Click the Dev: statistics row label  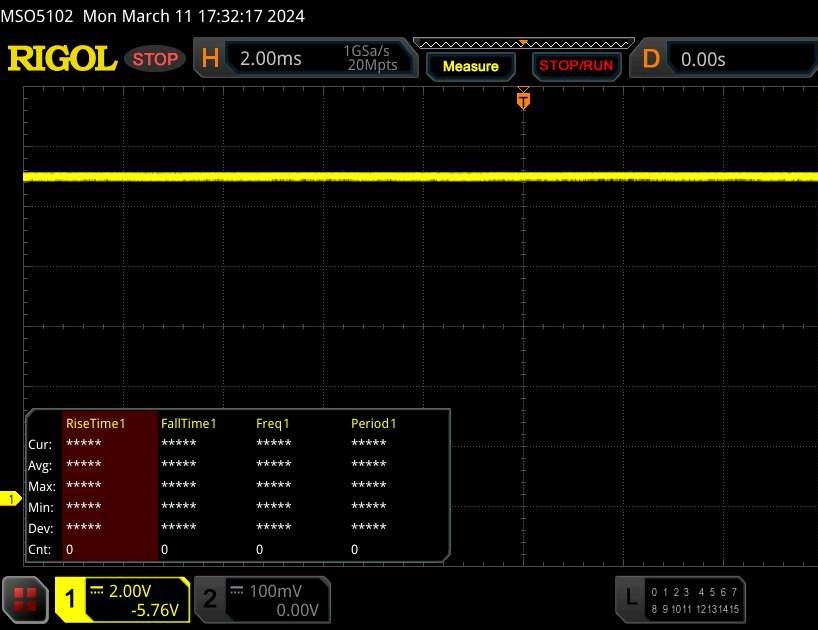(41, 528)
